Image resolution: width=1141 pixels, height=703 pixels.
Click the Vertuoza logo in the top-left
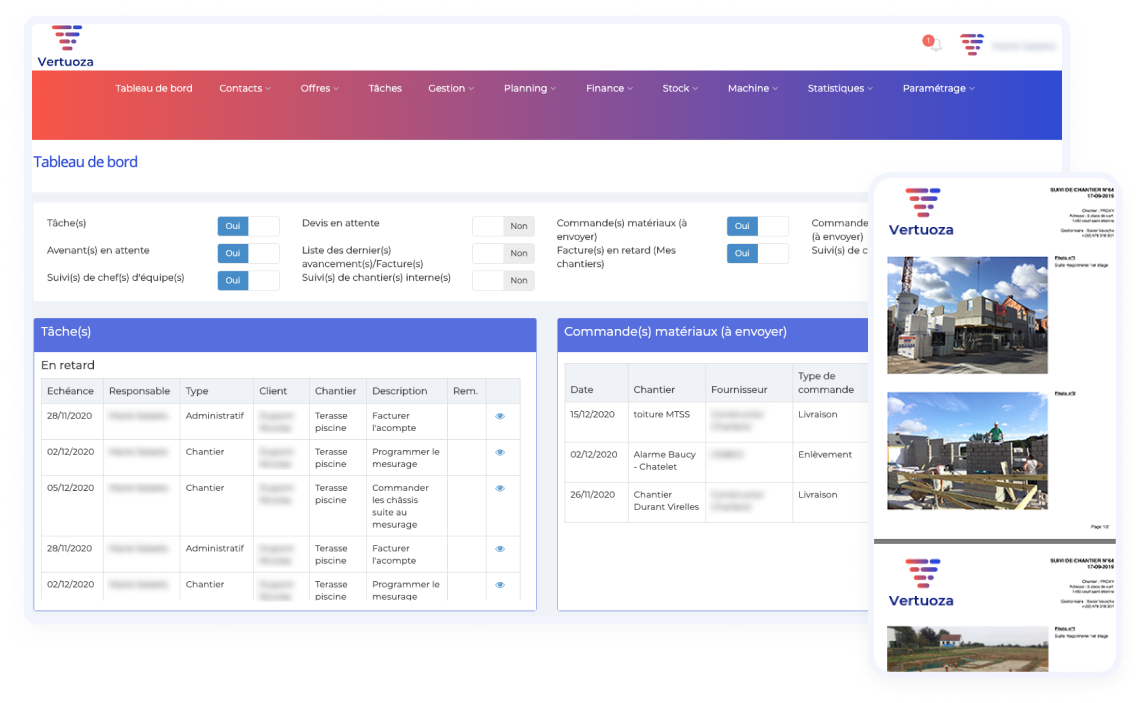(65, 47)
